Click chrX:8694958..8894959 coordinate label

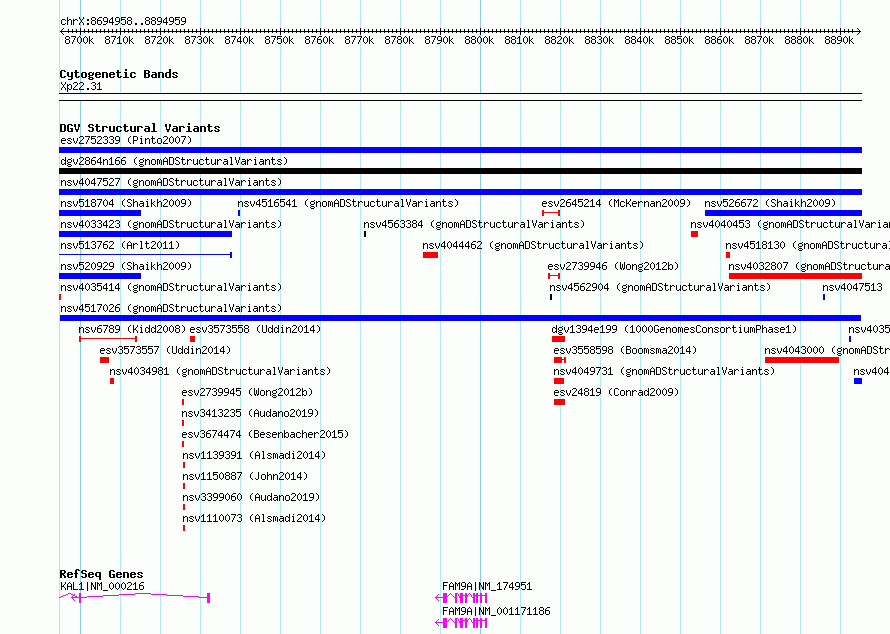123,21
